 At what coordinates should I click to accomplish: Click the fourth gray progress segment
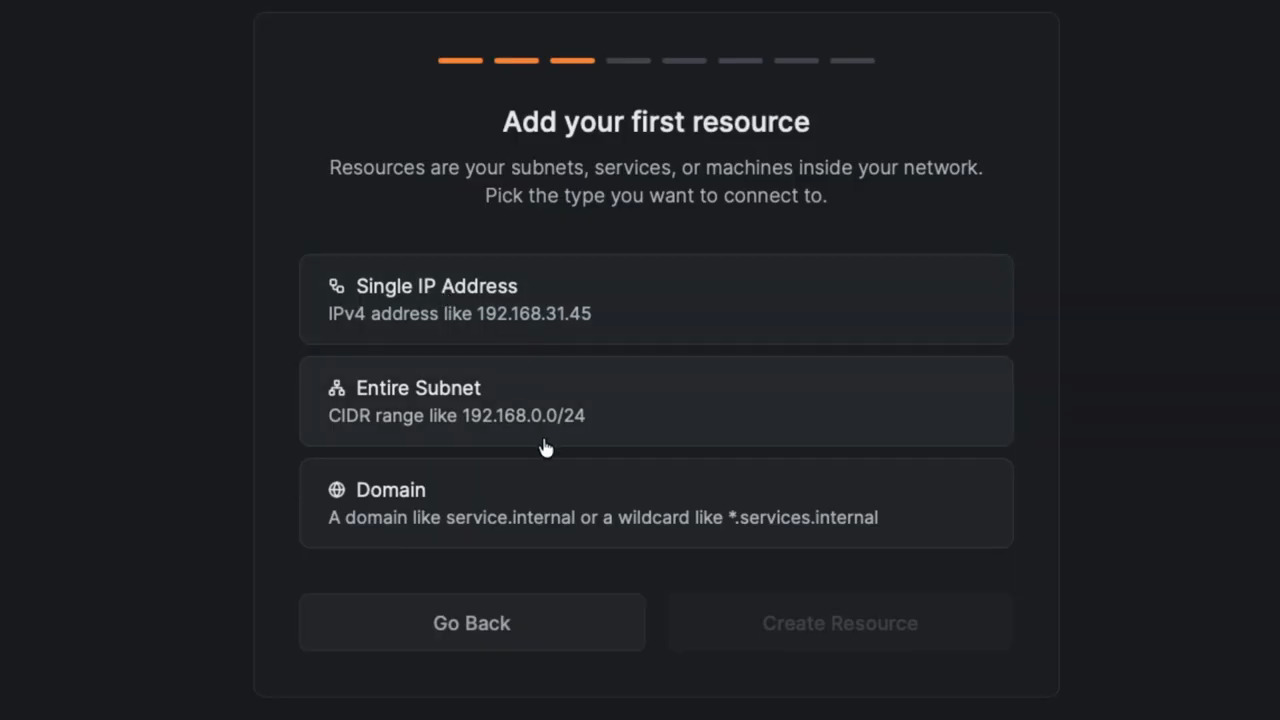(628, 60)
